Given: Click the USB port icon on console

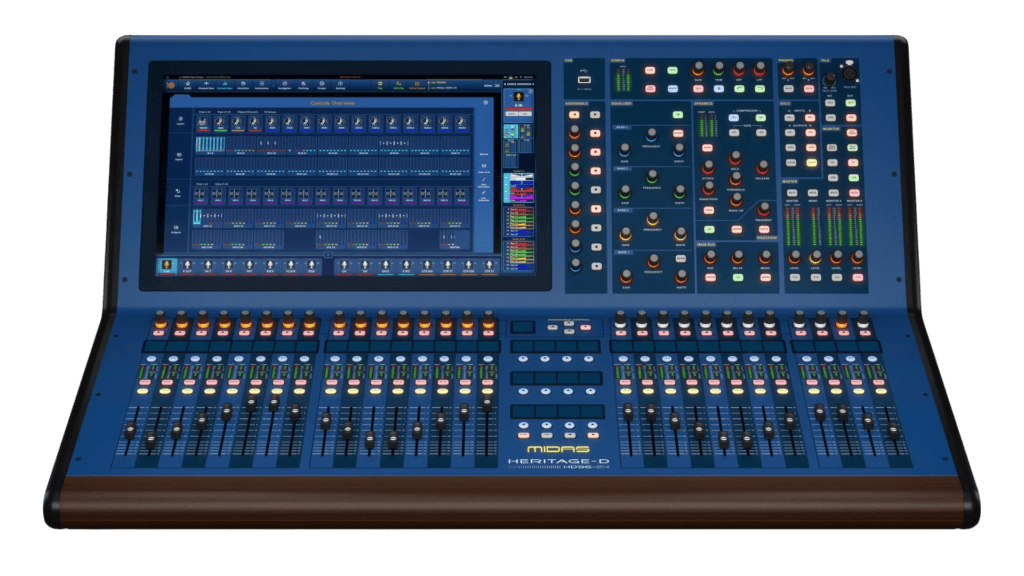Looking at the screenshot, I should pyautogui.click(x=584, y=80).
